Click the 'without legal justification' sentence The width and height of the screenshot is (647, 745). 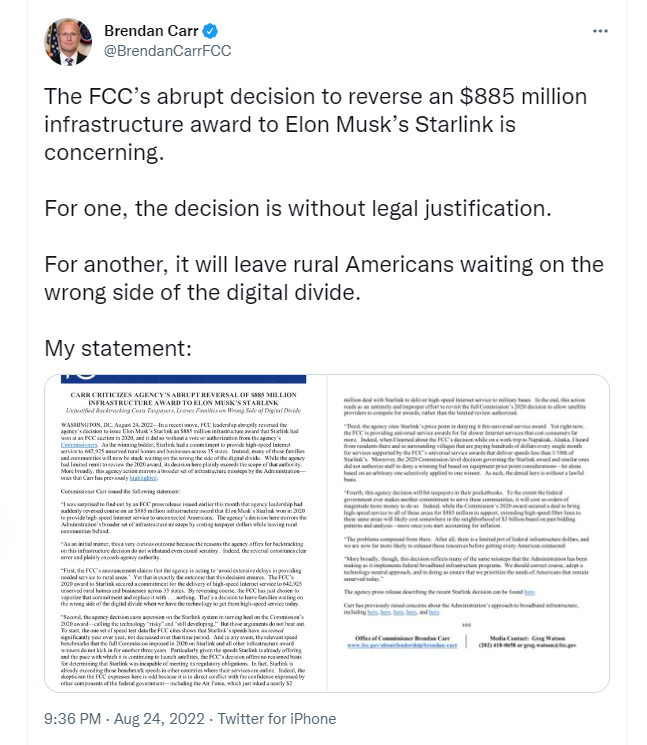(x=298, y=209)
